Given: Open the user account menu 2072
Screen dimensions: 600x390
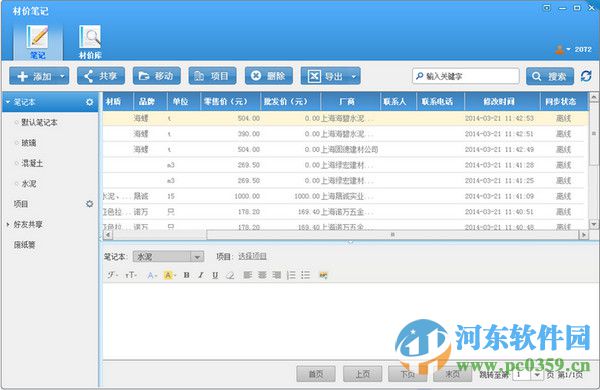Looking at the screenshot, I should pos(573,49).
